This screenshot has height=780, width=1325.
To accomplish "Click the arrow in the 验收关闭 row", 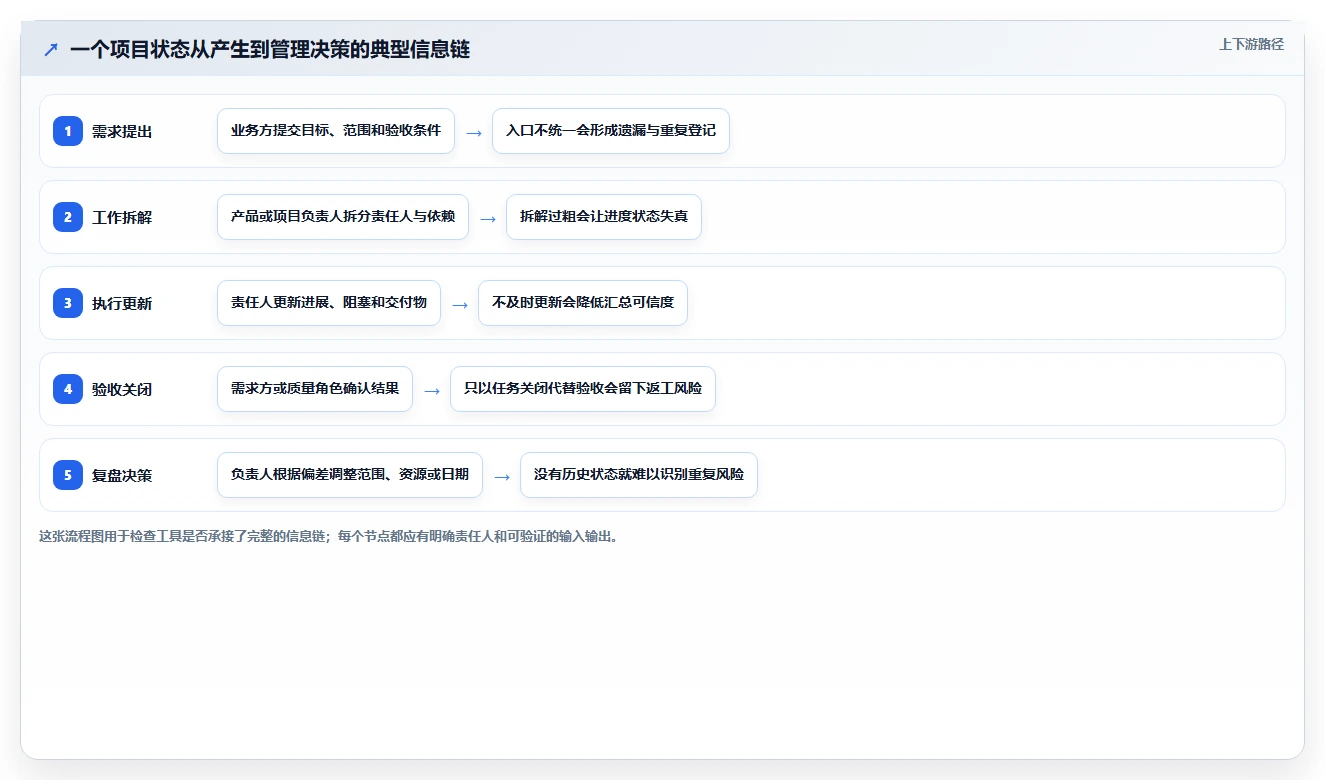I will pyautogui.click(x=432, y=390).
